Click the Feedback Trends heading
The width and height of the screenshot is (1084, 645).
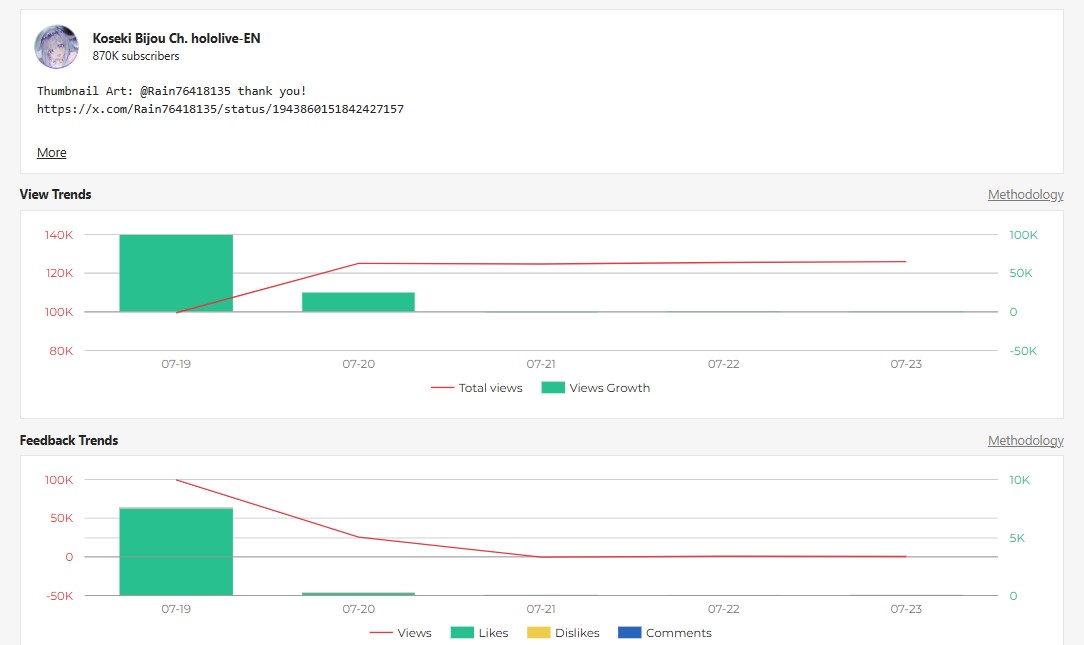pos(69,440)
